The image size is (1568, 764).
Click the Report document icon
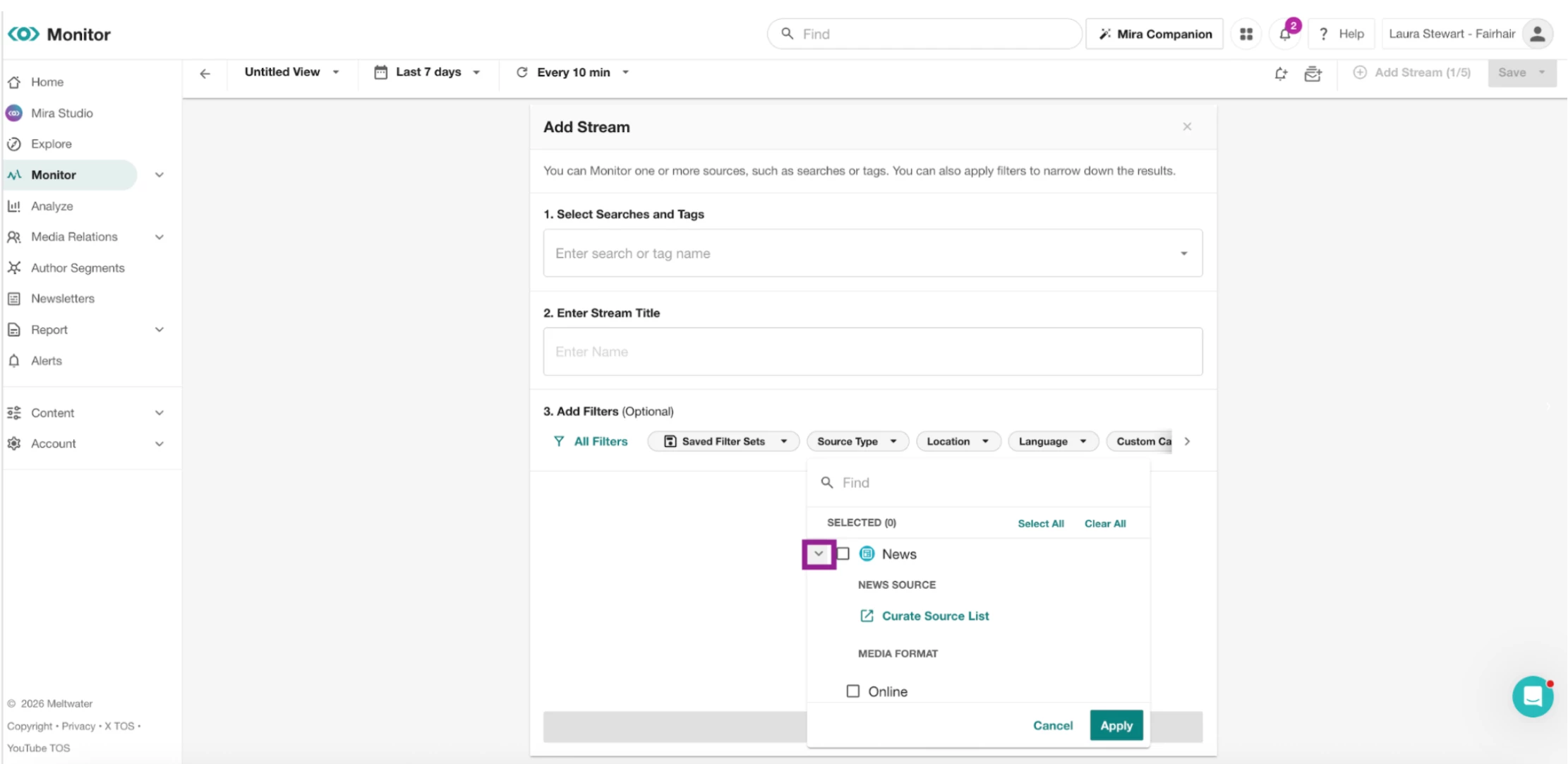[14, 330]
